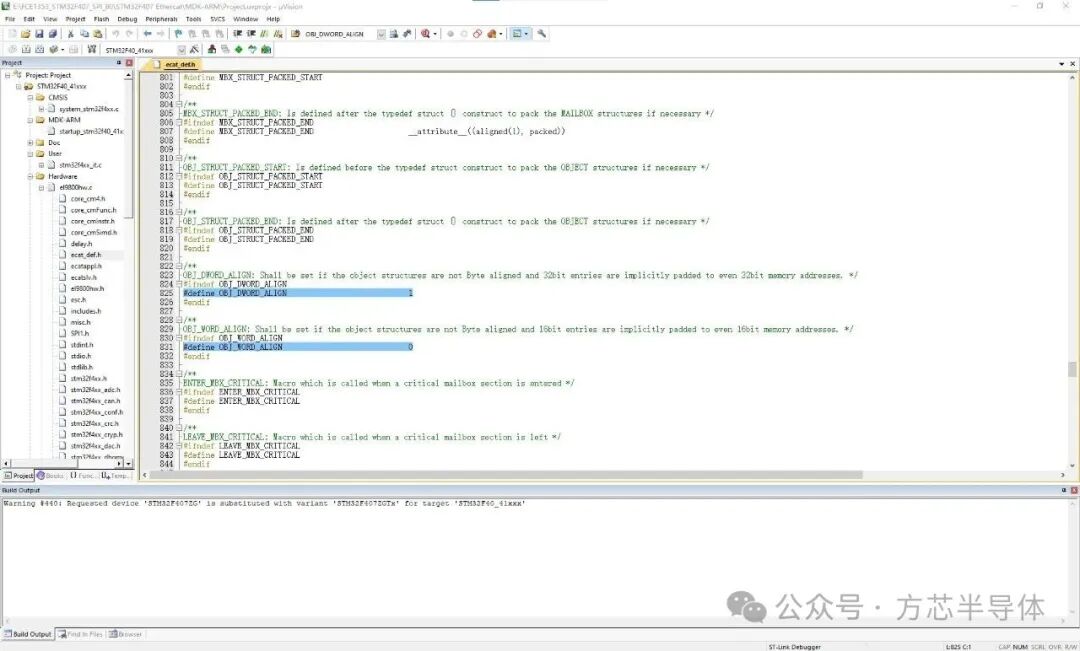Click the Rebuild all target files icon
Screen dimensions: 1080x651
39,50
